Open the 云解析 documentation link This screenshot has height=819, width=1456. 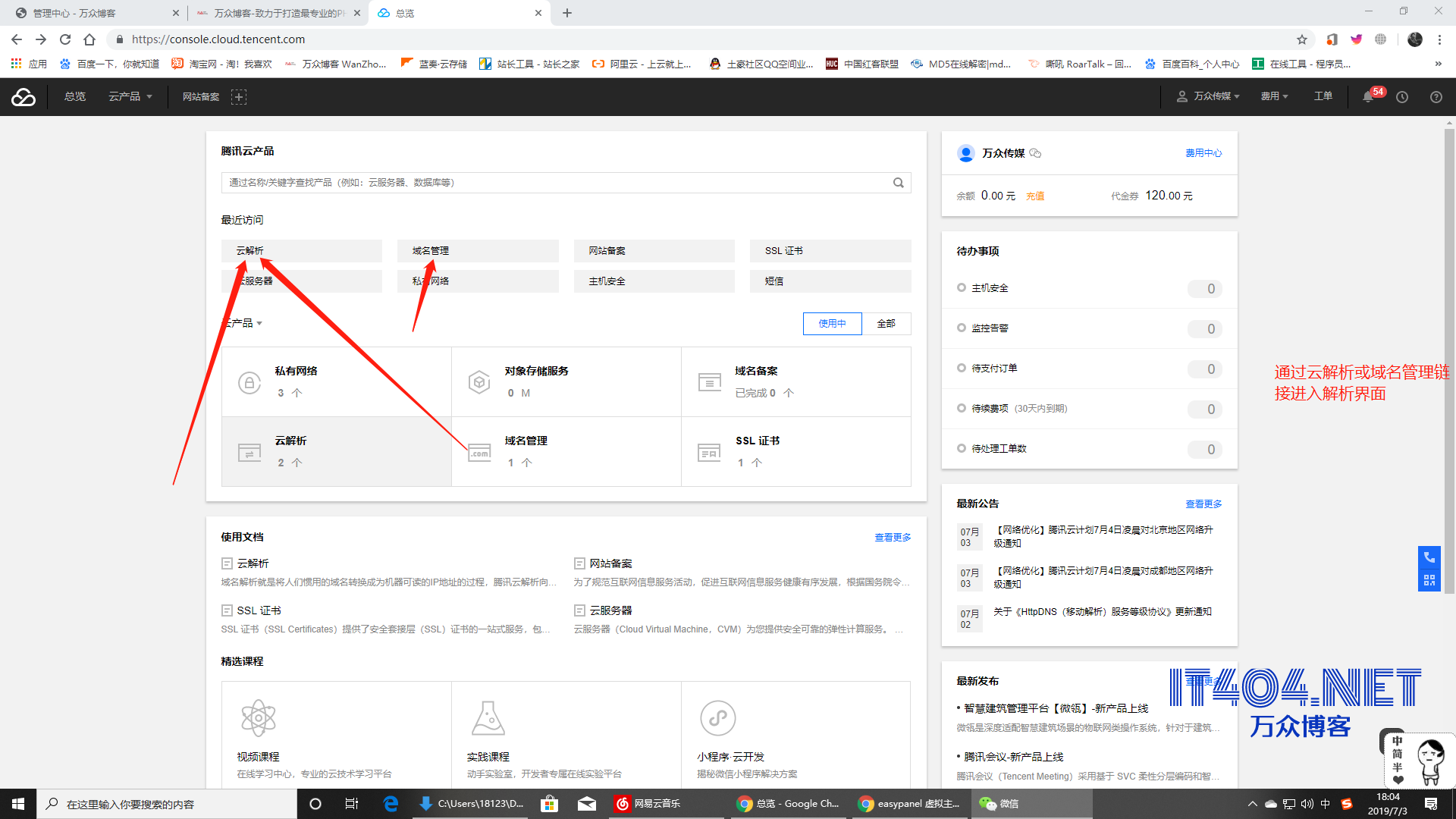[253, 563]
